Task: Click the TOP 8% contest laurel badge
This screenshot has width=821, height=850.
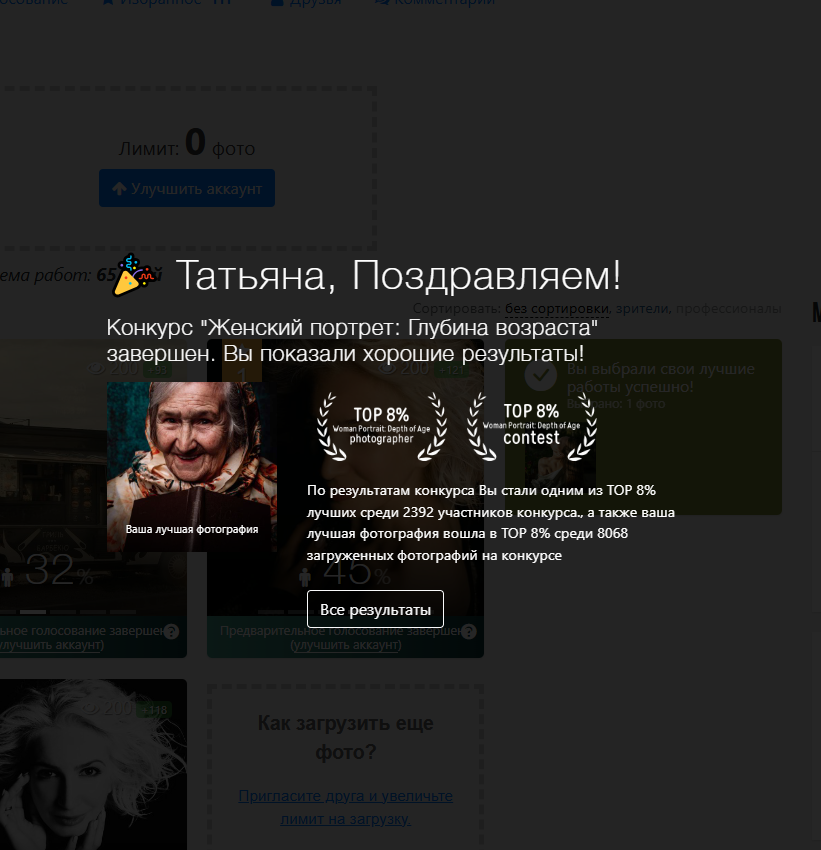Action: 533,428
